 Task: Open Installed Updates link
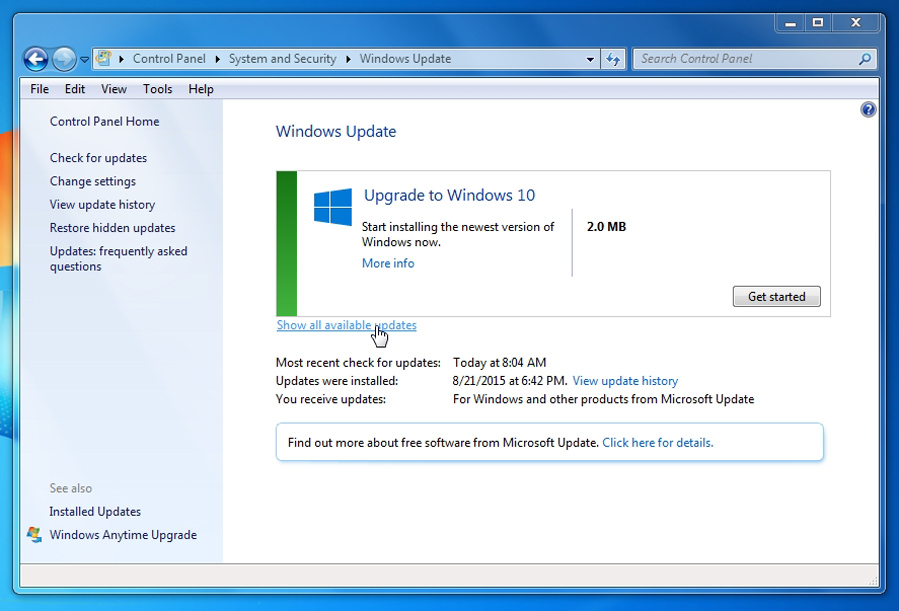(95, 511)
